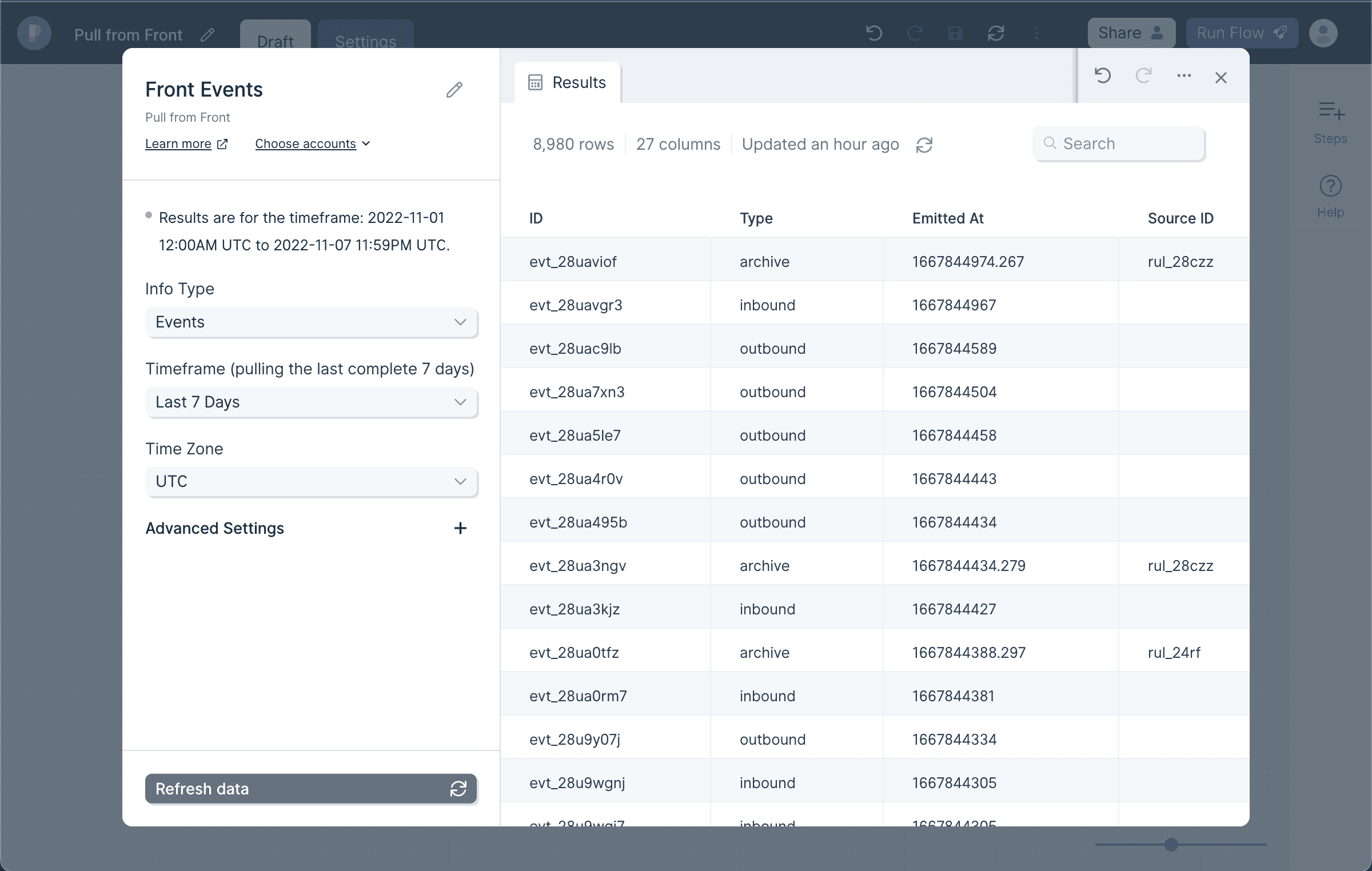Image resolution: width=1372 pixels, height=871 pixels.
Task: Select cell evt_28uavgr3
Action: point(605,305)
